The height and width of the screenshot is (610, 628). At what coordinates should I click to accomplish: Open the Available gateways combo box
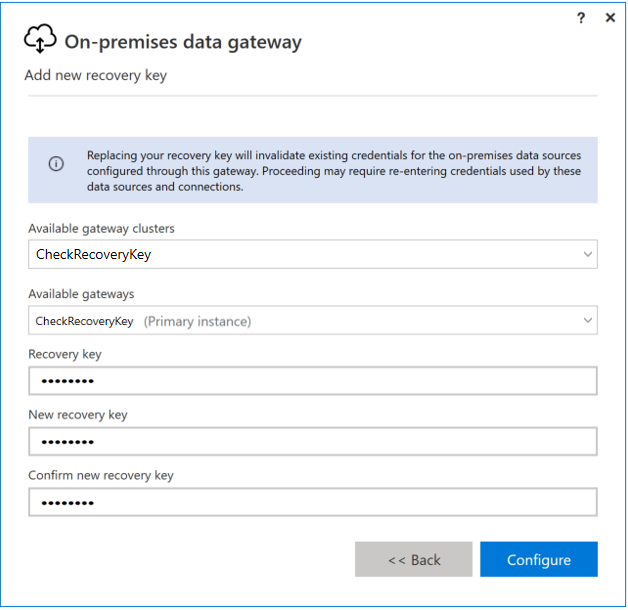click(300, 321)
